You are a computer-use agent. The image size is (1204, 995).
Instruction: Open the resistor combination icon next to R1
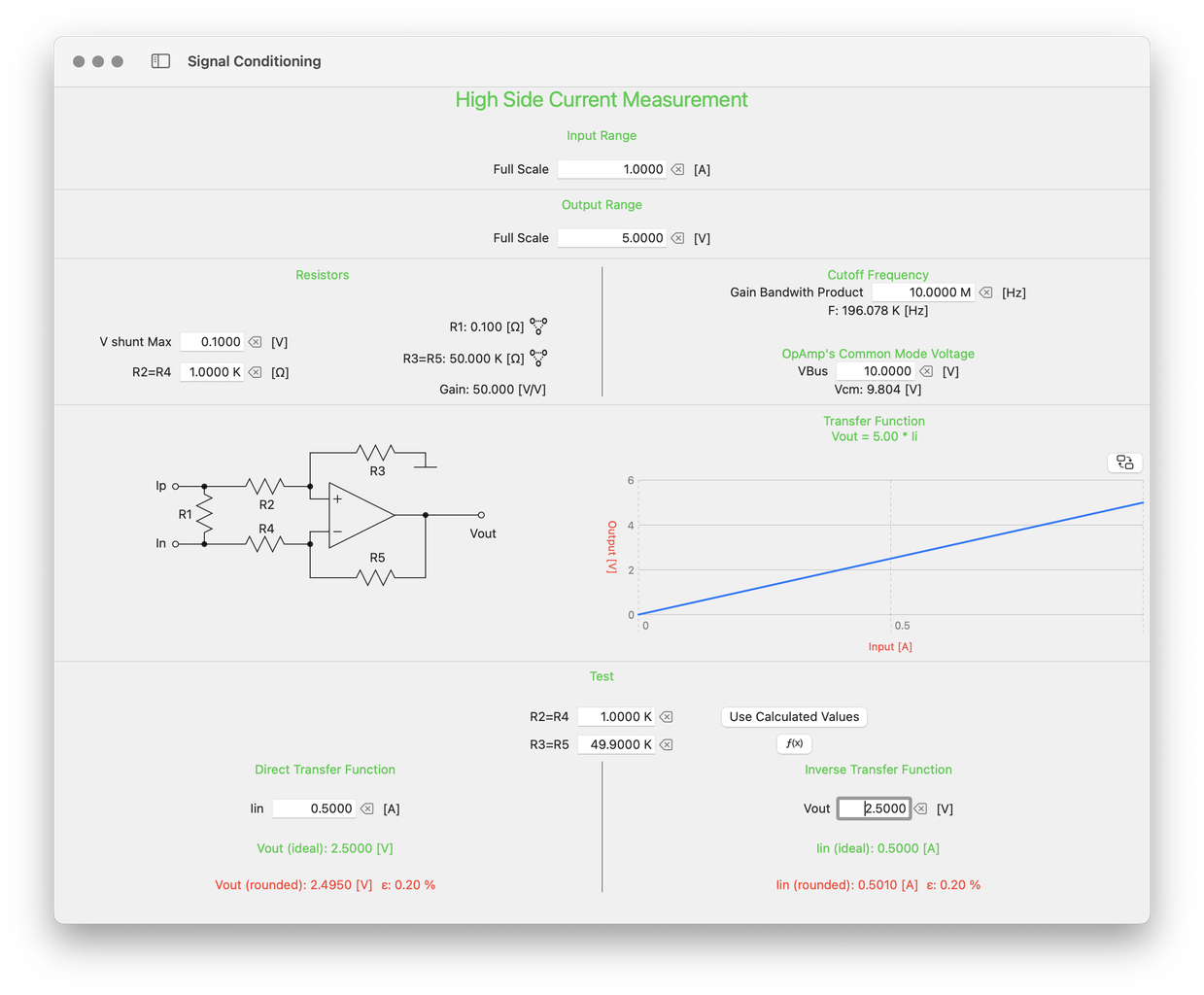point(537,326)
